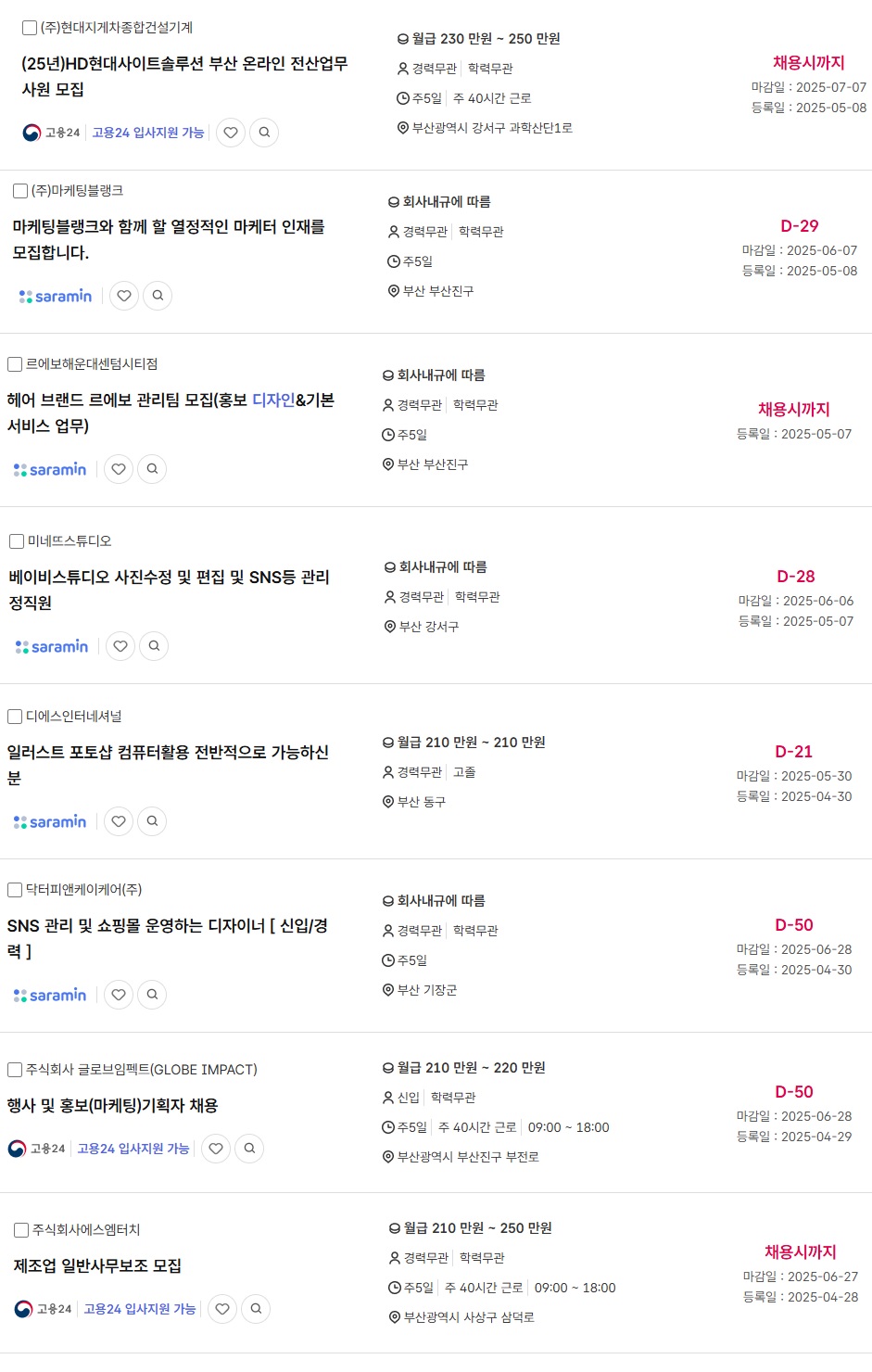
Task: Click 고용24 입사지원 가능 for 에스엠터치
Action: [x=140, y=1309]
